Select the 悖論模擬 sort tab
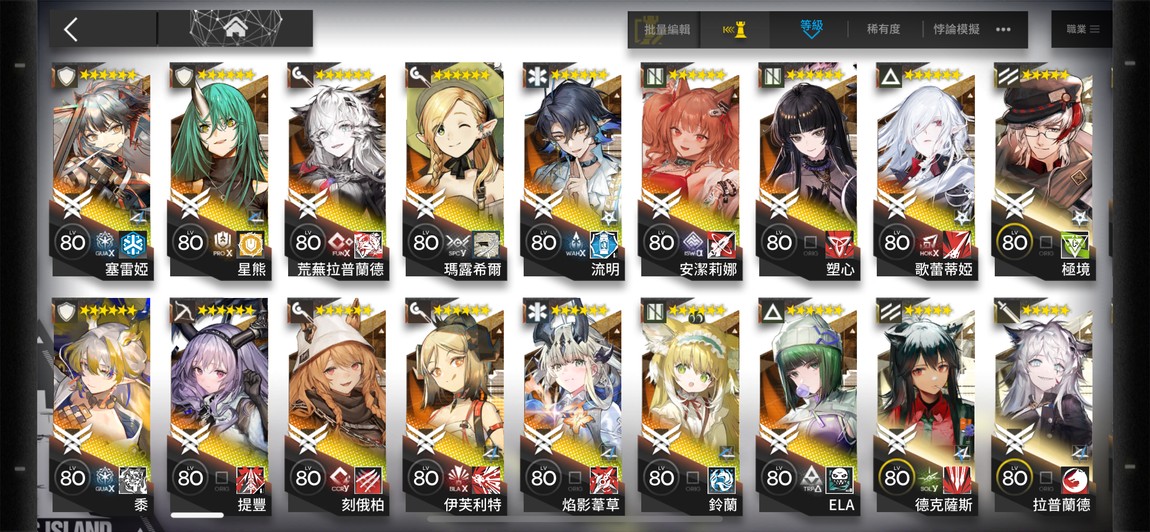The width and height of the screenshot is (1150, 532). pos(956,29)
